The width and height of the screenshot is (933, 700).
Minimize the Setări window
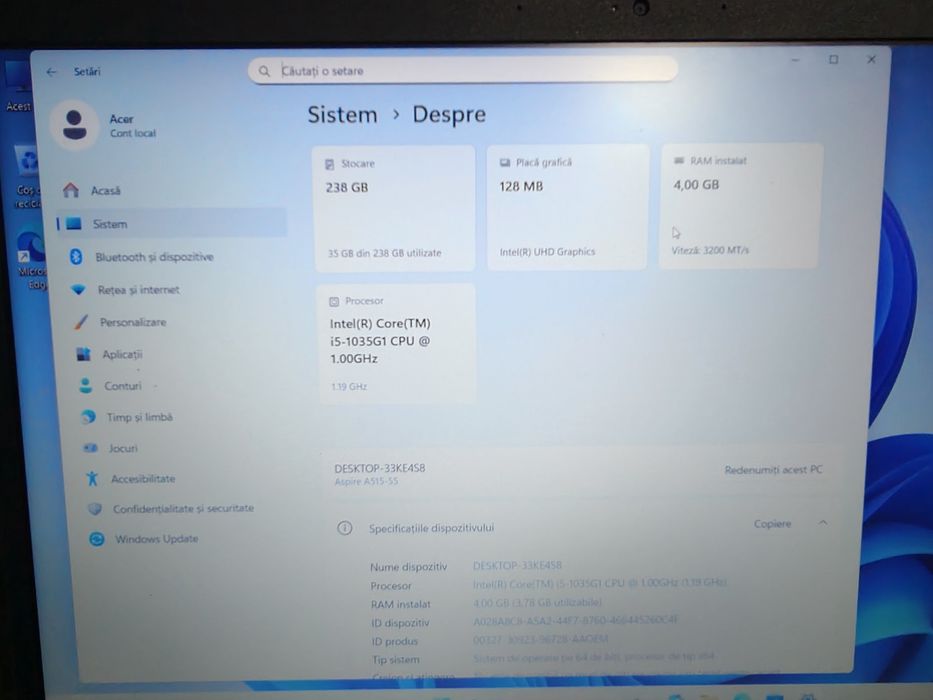tap(795, 60)
